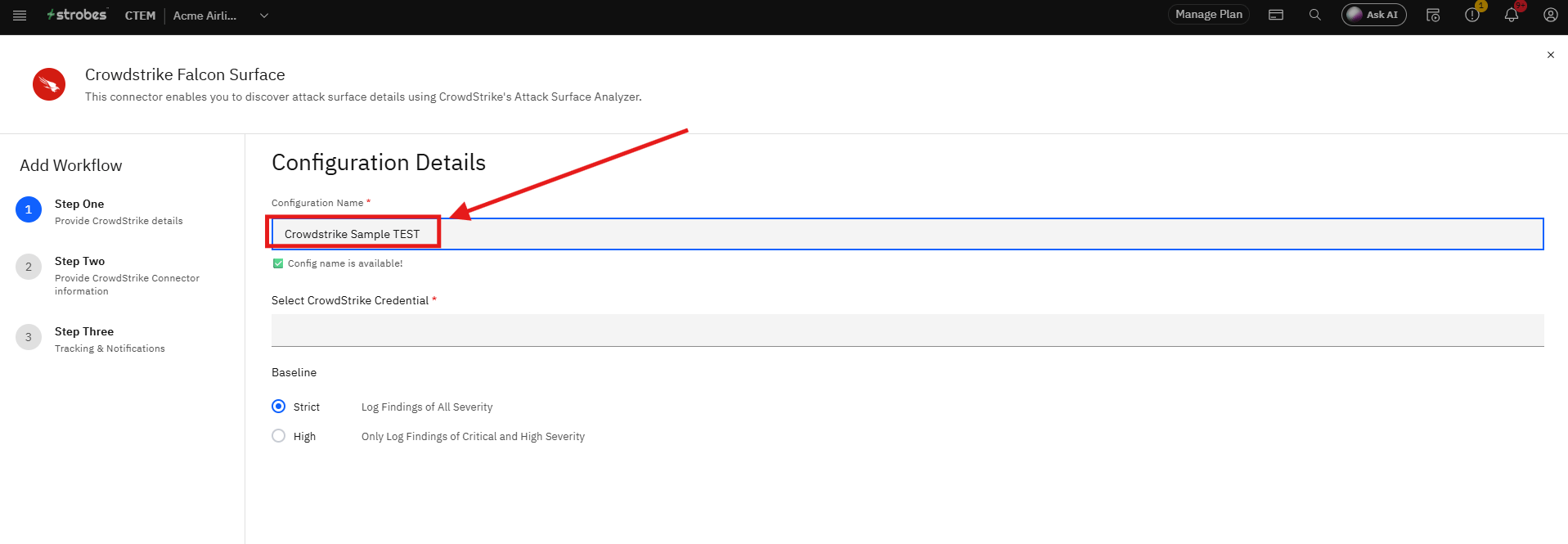
Task: Open the CTEM module selector
Action: click(x=140, y=16)
